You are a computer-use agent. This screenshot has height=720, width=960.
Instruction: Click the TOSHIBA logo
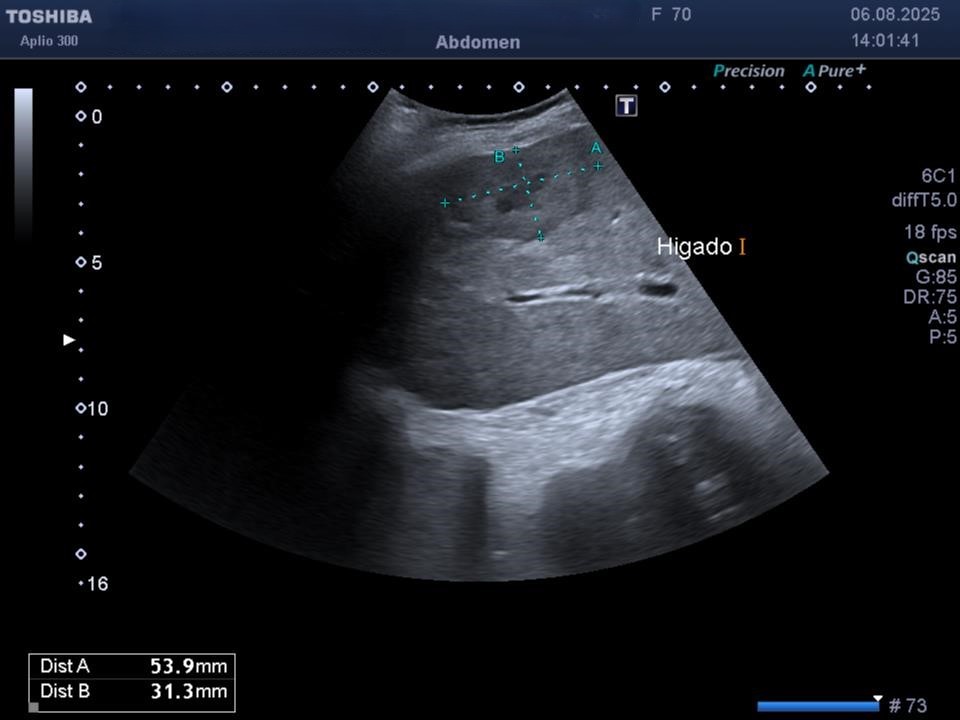(x=49, y=16)
